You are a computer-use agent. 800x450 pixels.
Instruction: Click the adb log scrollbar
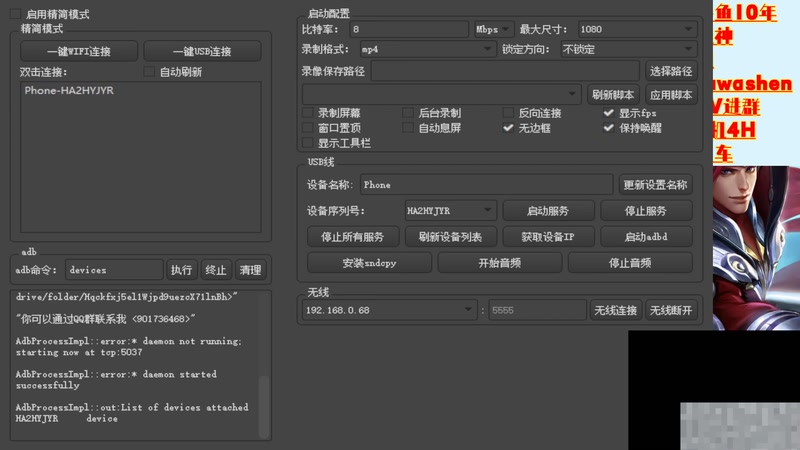pos(264,407)
